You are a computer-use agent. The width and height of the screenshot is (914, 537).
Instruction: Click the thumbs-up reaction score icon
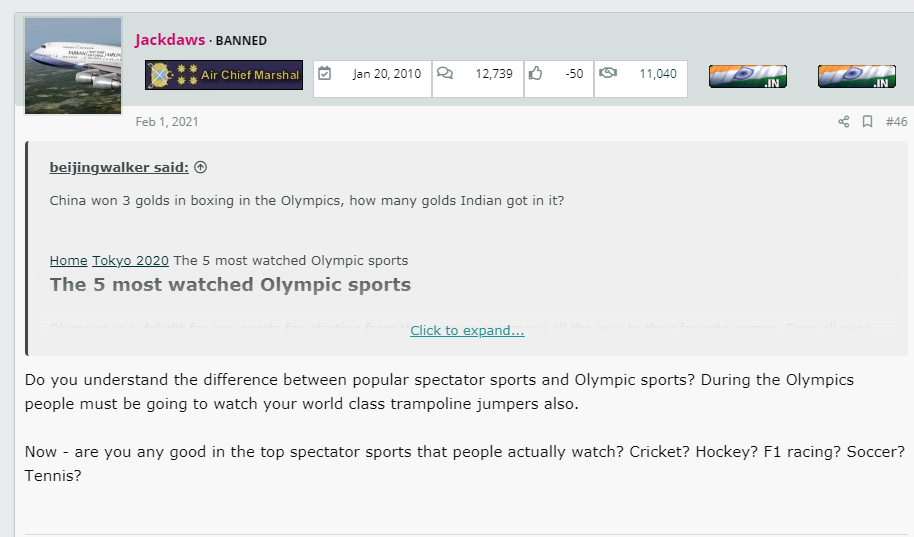click(x=536, y=73)
